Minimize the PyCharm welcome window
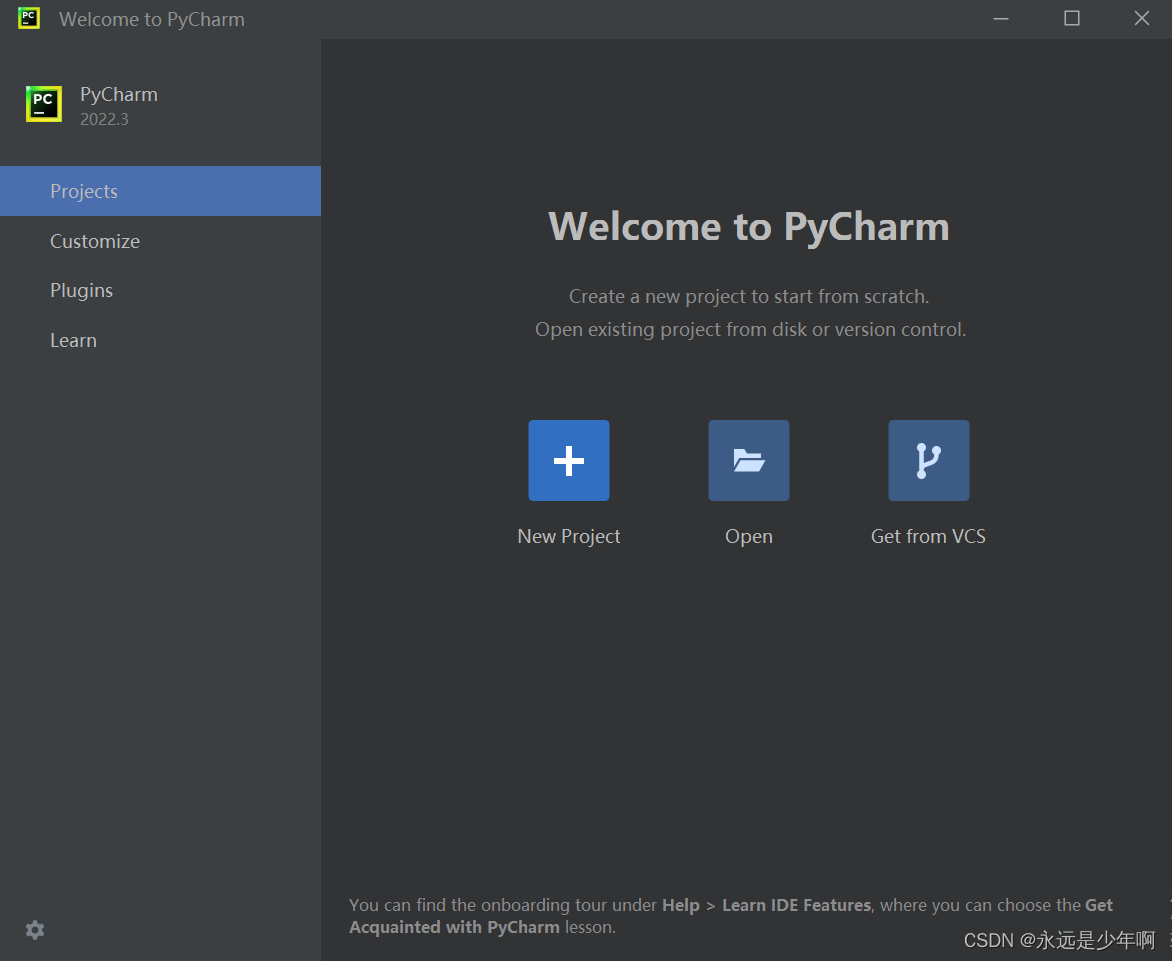1172x961 pixels. click(1001, 19)
